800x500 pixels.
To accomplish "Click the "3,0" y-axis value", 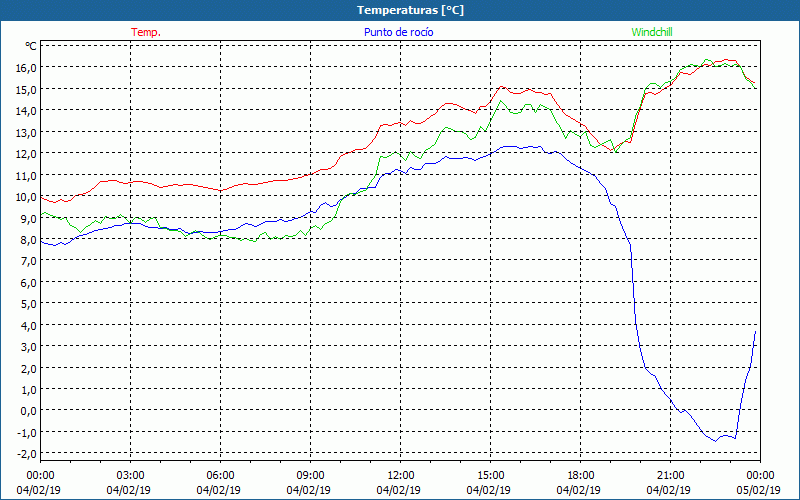I will [x=30, y=347].
